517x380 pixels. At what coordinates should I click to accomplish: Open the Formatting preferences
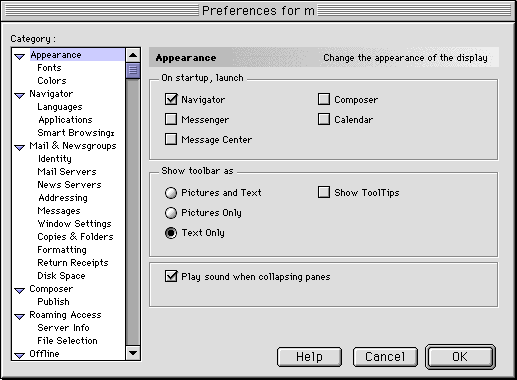(62, 250)
